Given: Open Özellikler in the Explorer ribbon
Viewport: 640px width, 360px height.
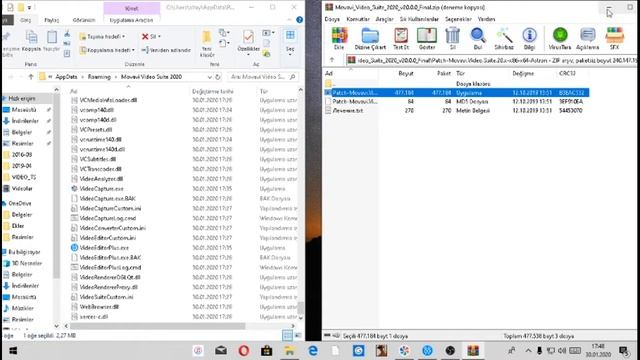Looking at the screenshot, I should [x=248, y=41].
